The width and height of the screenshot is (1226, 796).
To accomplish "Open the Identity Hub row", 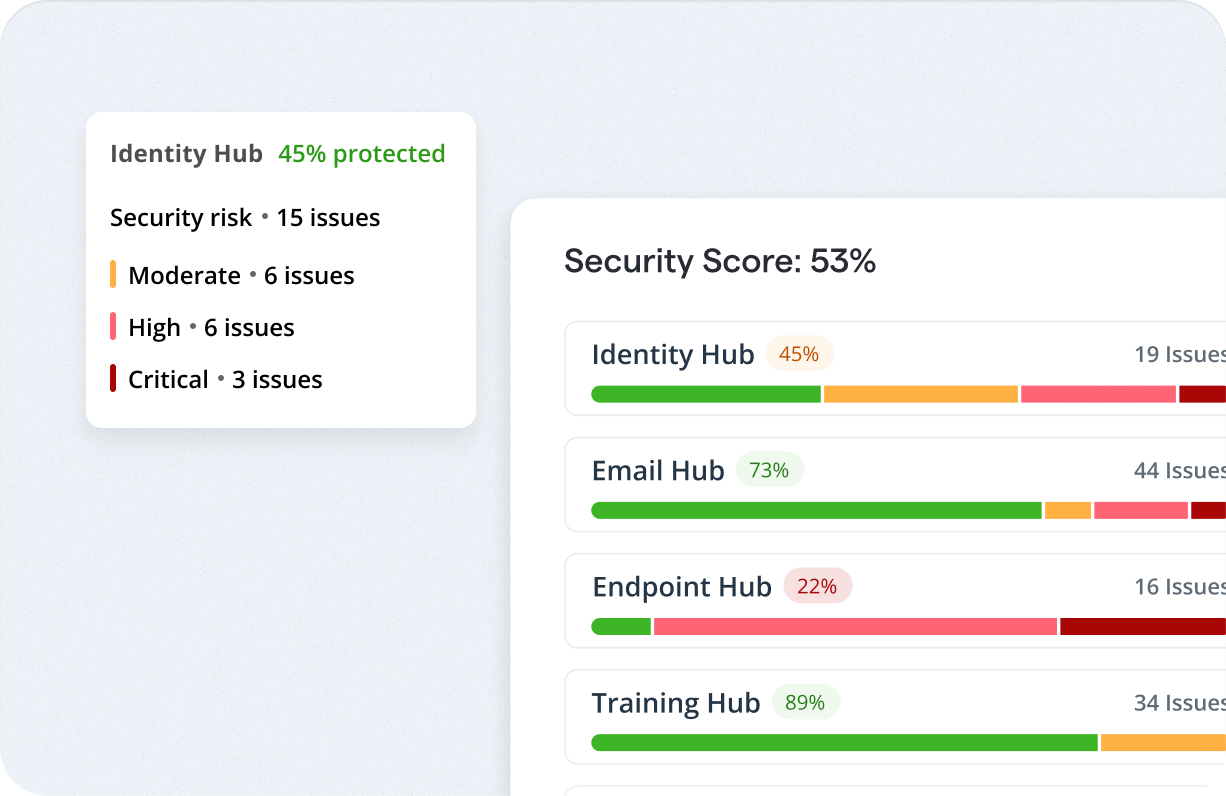I will [x=896, y=368].
